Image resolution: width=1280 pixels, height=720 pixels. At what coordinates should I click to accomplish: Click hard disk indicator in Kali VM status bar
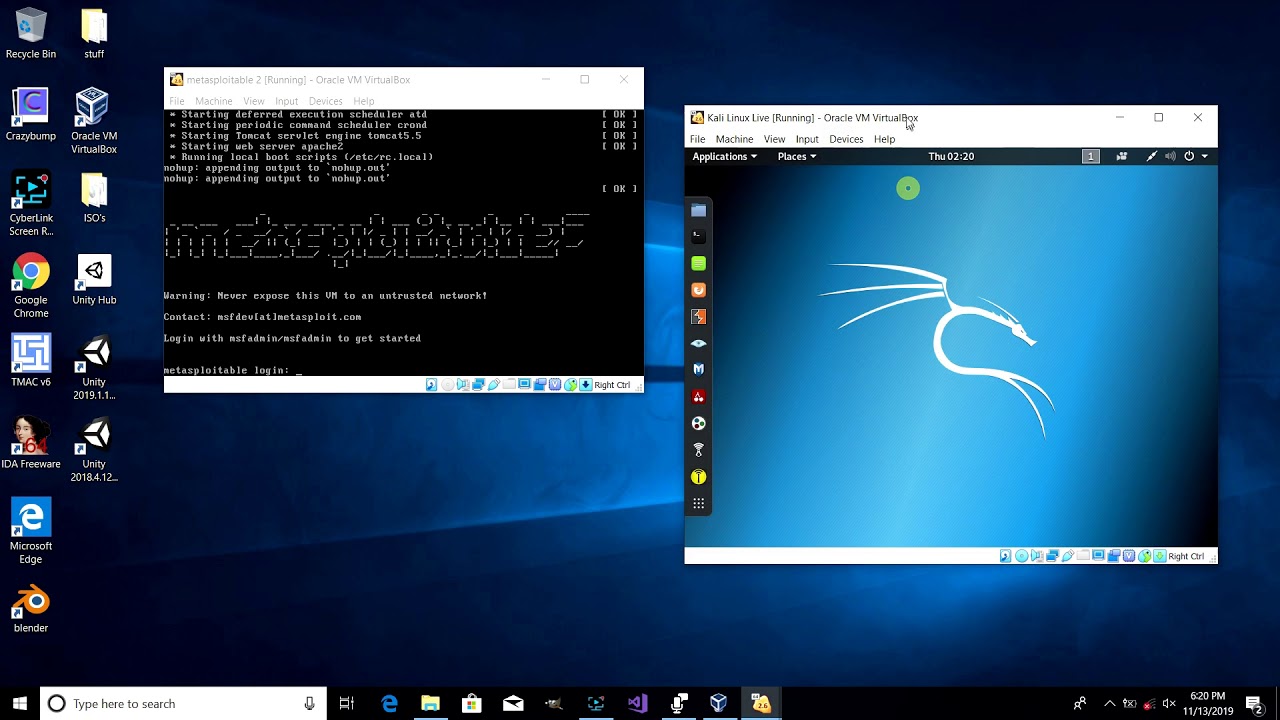pos(1005,556)
